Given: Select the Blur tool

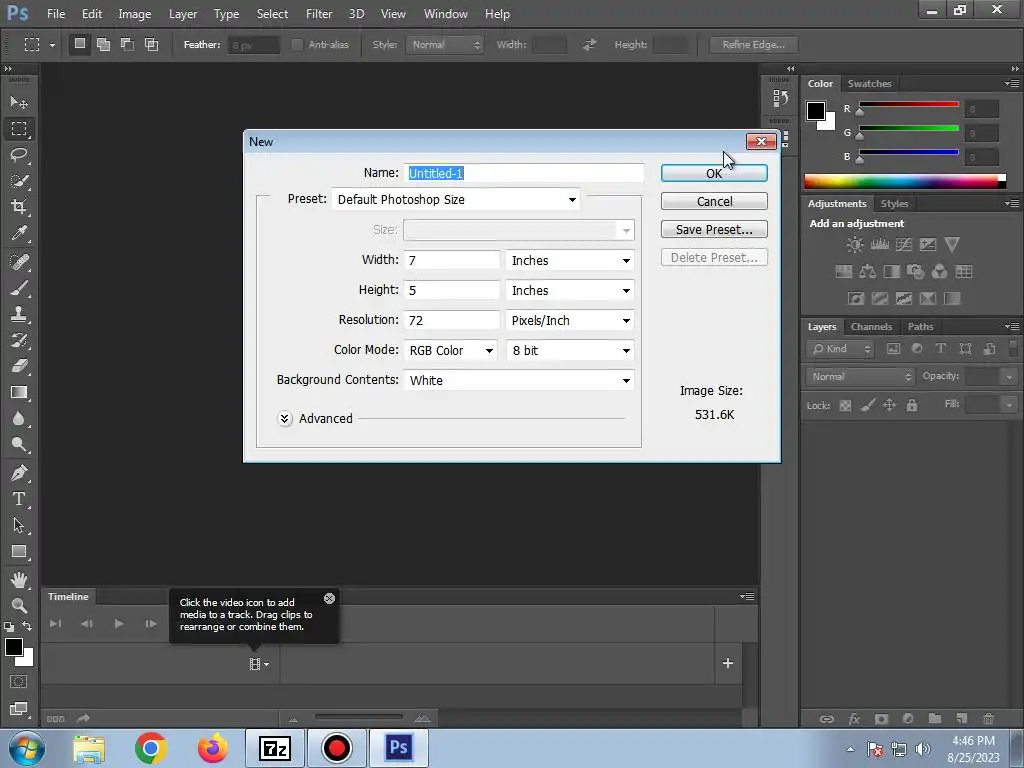Looking at the screenshot, I should [19, 419].
